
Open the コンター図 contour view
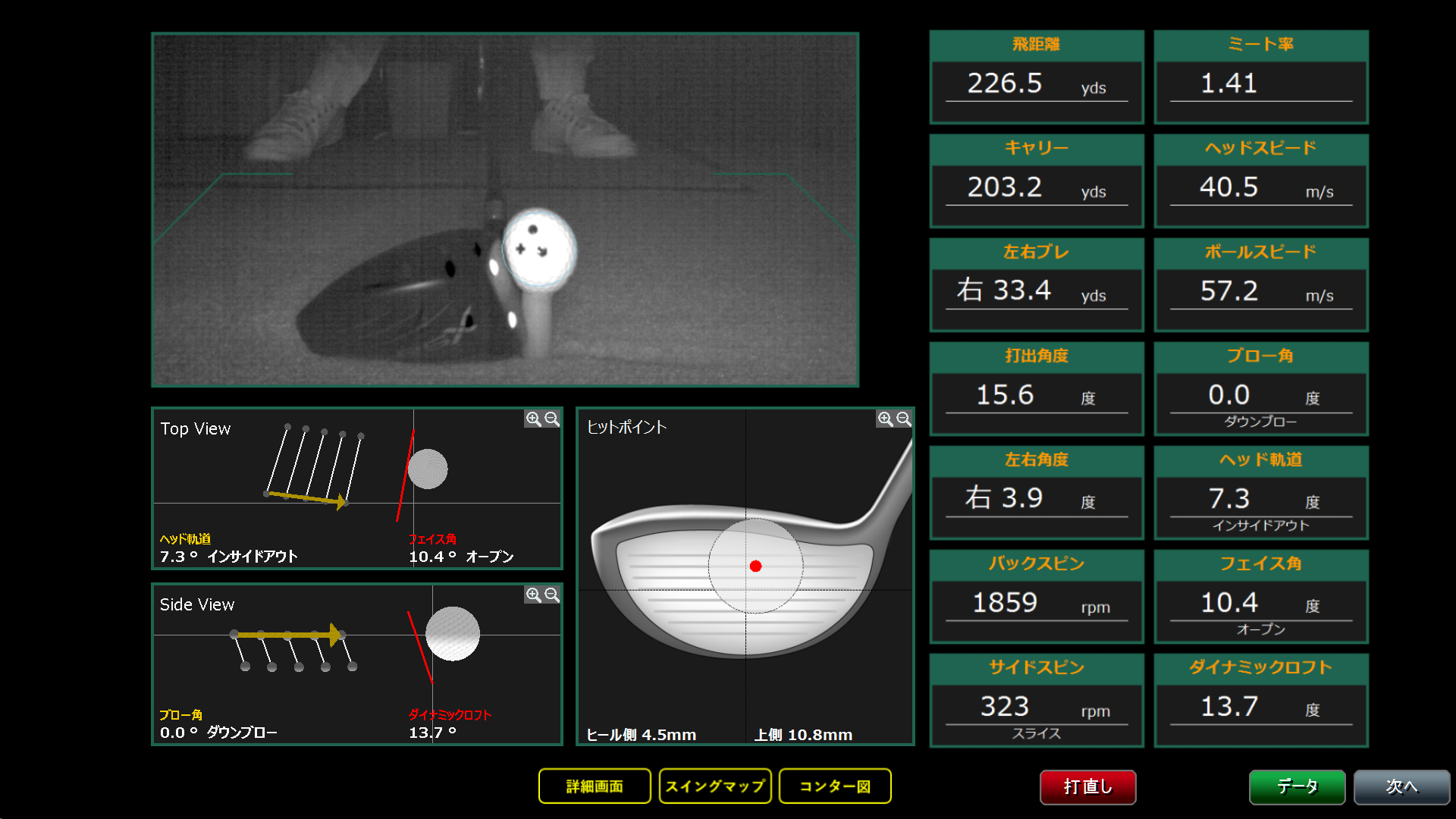coord(835,786)
